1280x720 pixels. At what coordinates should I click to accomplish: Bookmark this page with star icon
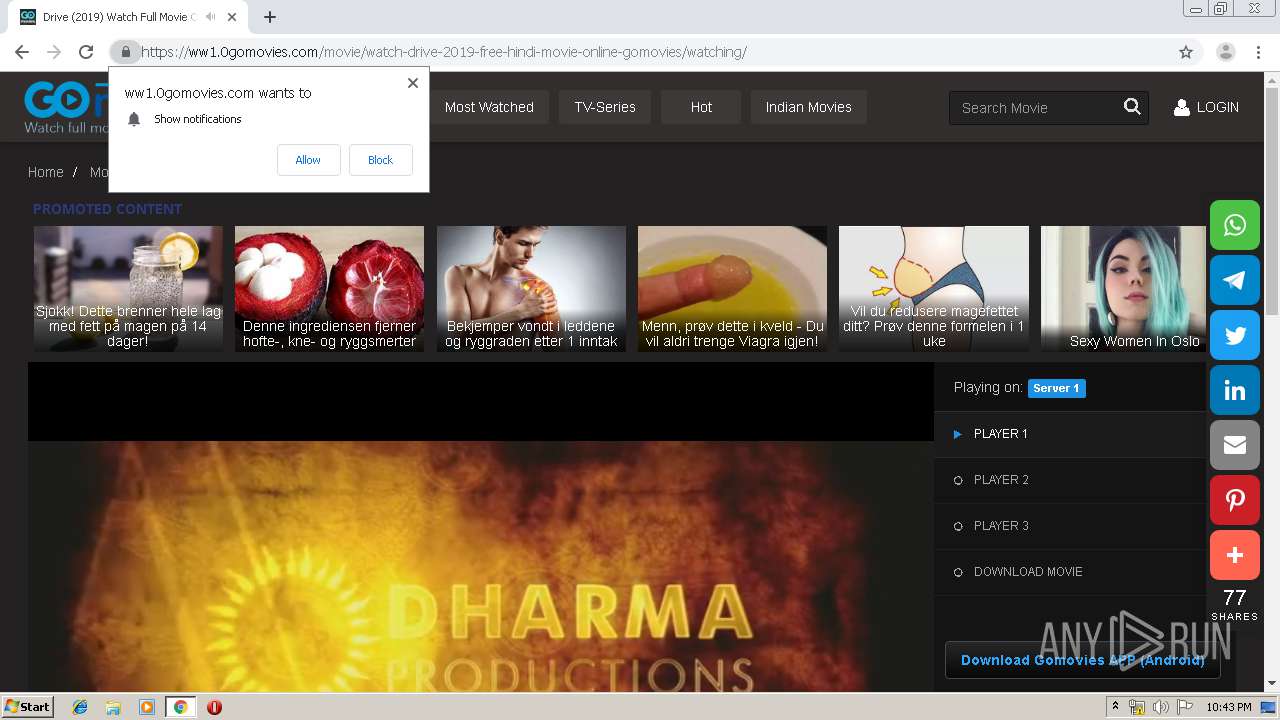pos(1186,52)
